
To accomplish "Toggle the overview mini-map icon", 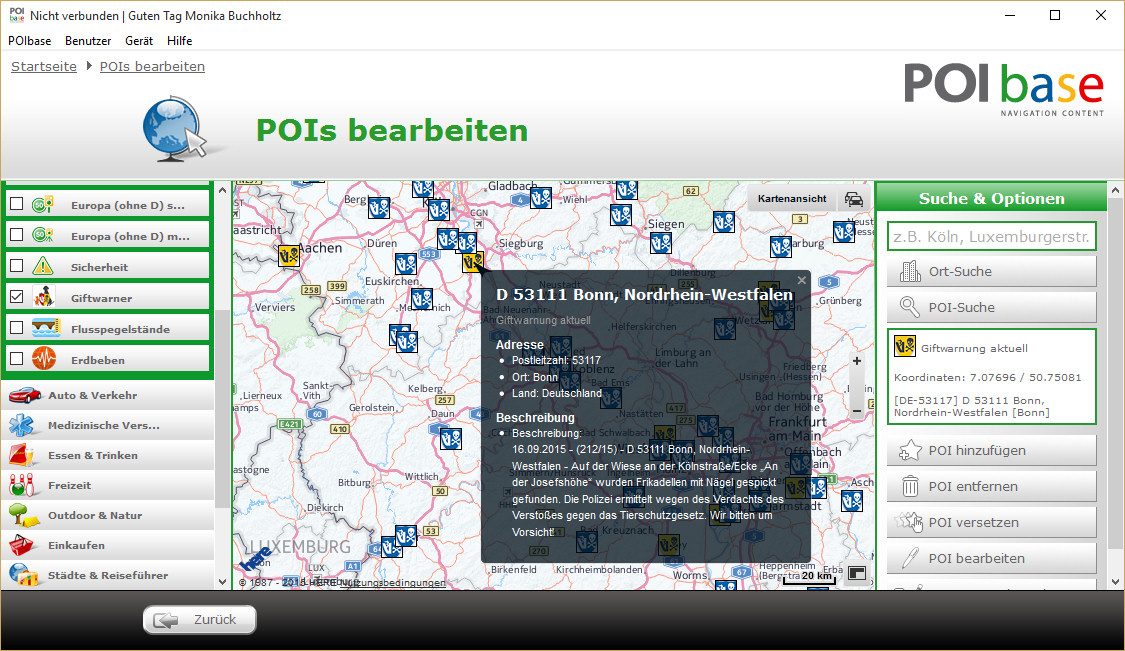I will [856, 573].
